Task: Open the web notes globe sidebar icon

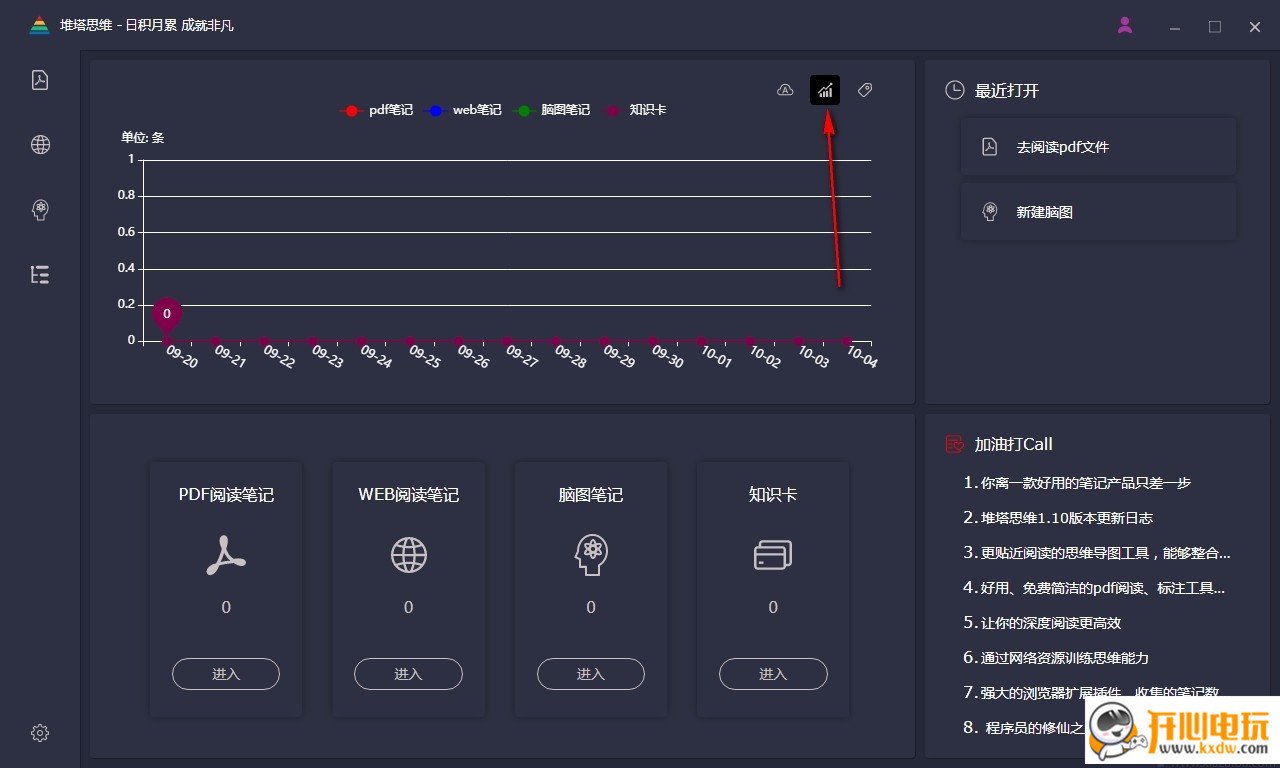Action: pyautogui.click(x=40, y=145)
